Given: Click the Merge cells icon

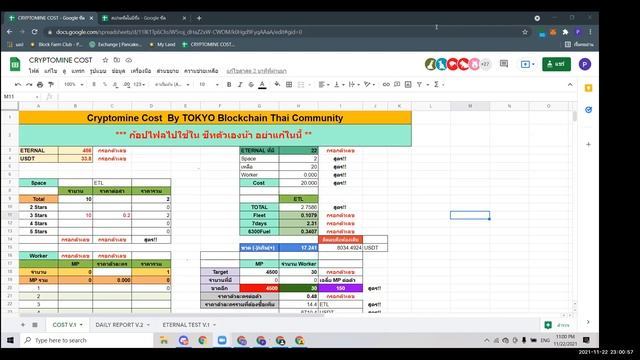Looking at the screenshot, I should (x=301, y=84).
